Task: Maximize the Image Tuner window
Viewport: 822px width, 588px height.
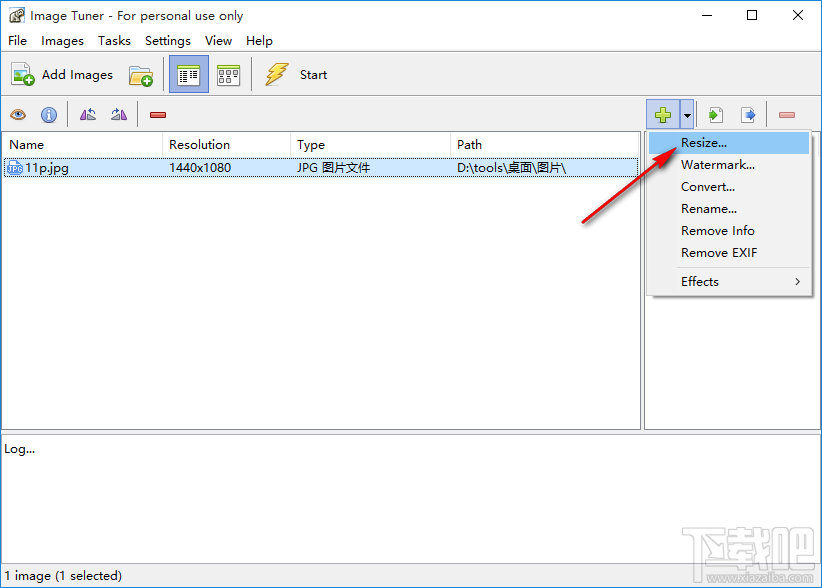Action: coord(752,15)
